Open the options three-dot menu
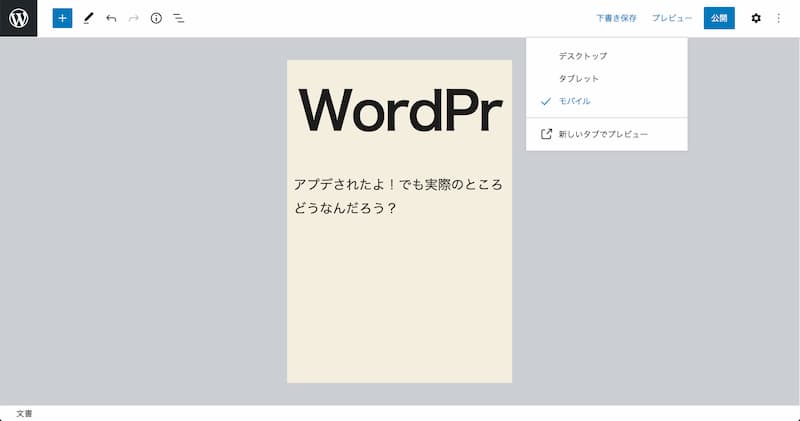The height and width of the screenshot is (421, 800). click(x=779, y=18)
